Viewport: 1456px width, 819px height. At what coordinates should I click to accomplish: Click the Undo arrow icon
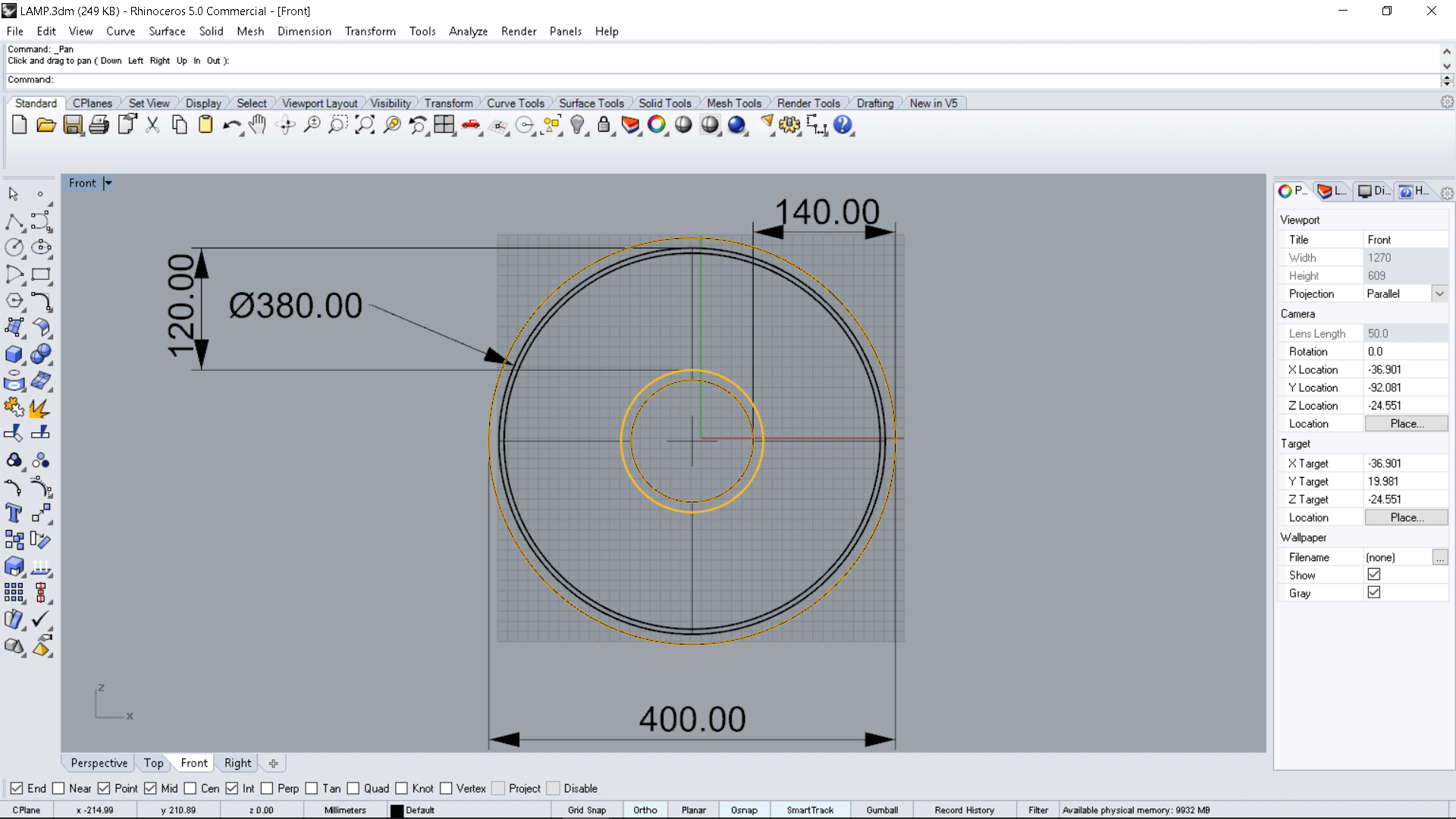[x=231, y=125]
